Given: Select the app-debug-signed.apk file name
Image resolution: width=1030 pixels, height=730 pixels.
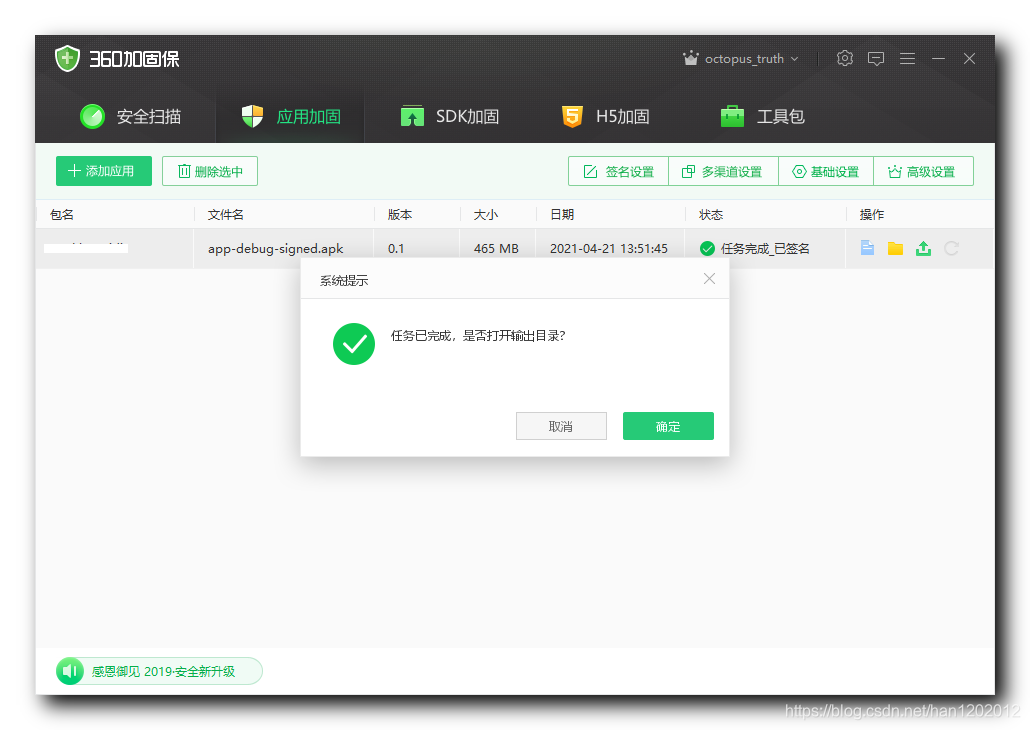Looking at the screenshot, I should (275, 248).
